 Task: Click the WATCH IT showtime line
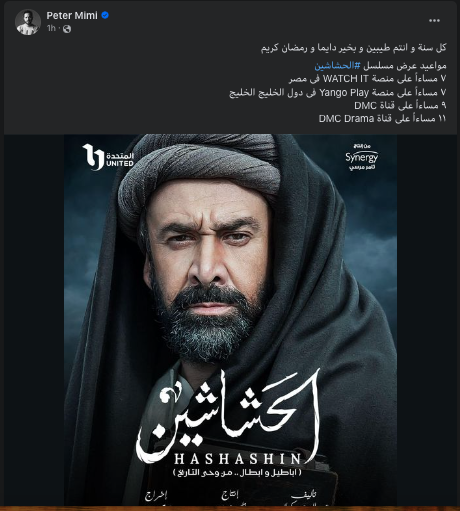click(x=367, y=79)
